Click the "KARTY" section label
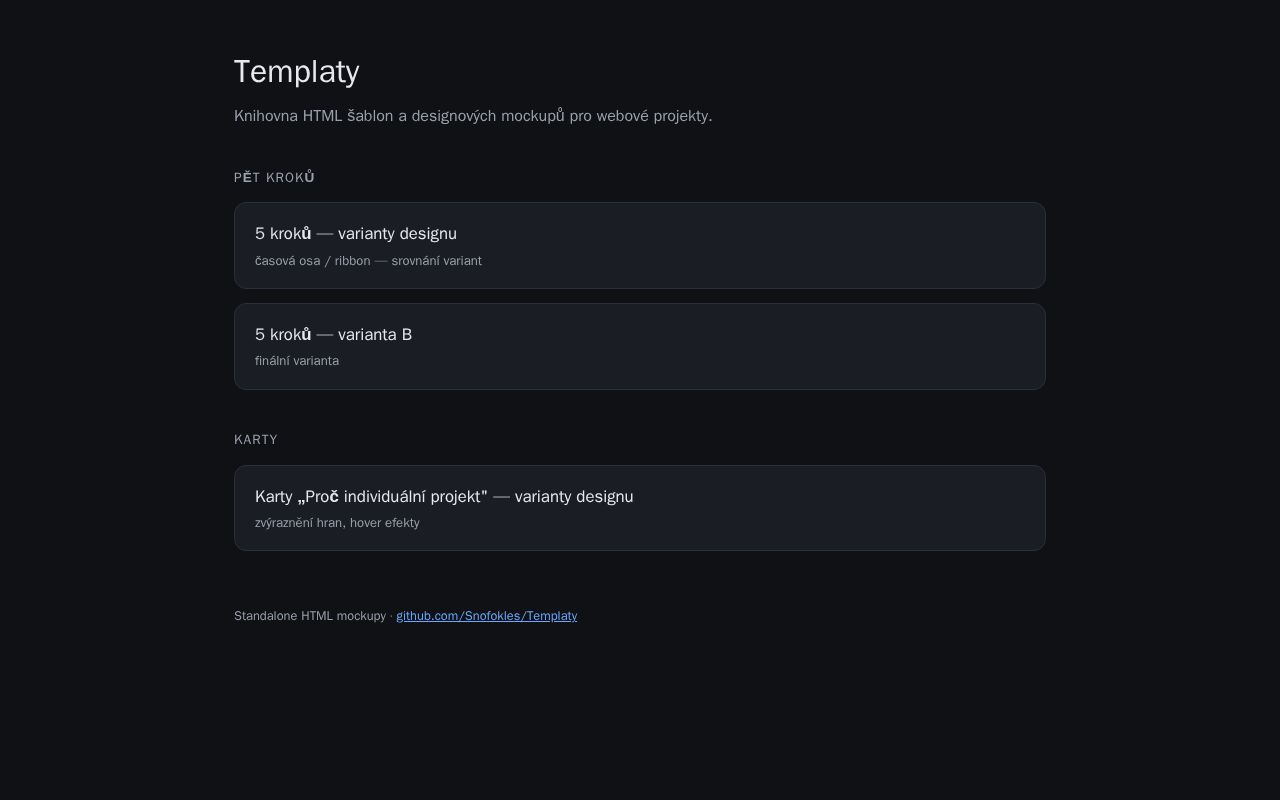The height and width of the screenshot is (800, 1280). [x=256, y=440]
